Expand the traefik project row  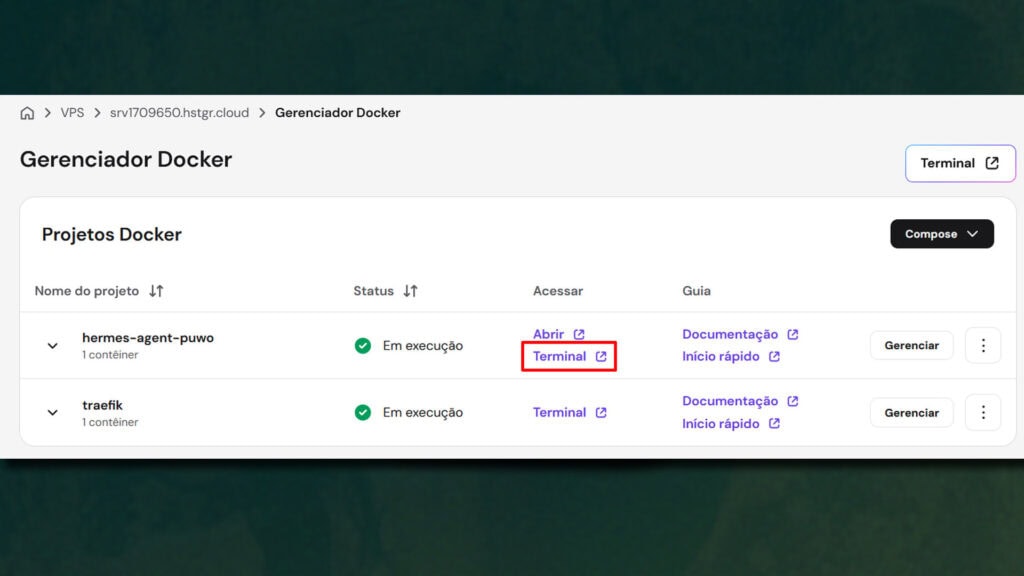point(52,413)
